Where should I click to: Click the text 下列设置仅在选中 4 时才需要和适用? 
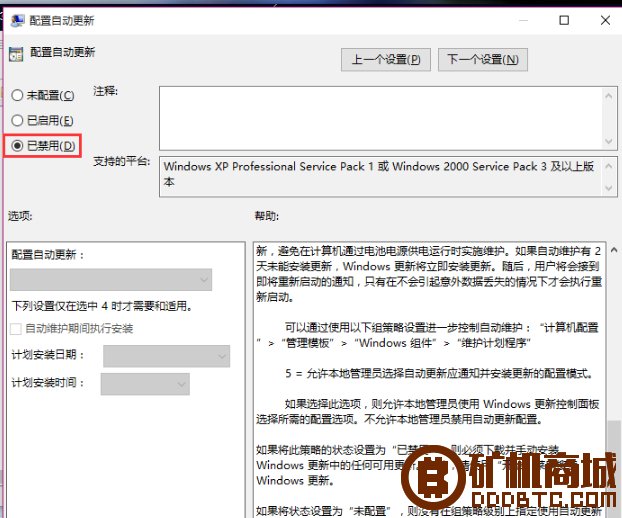coord(102,306)
